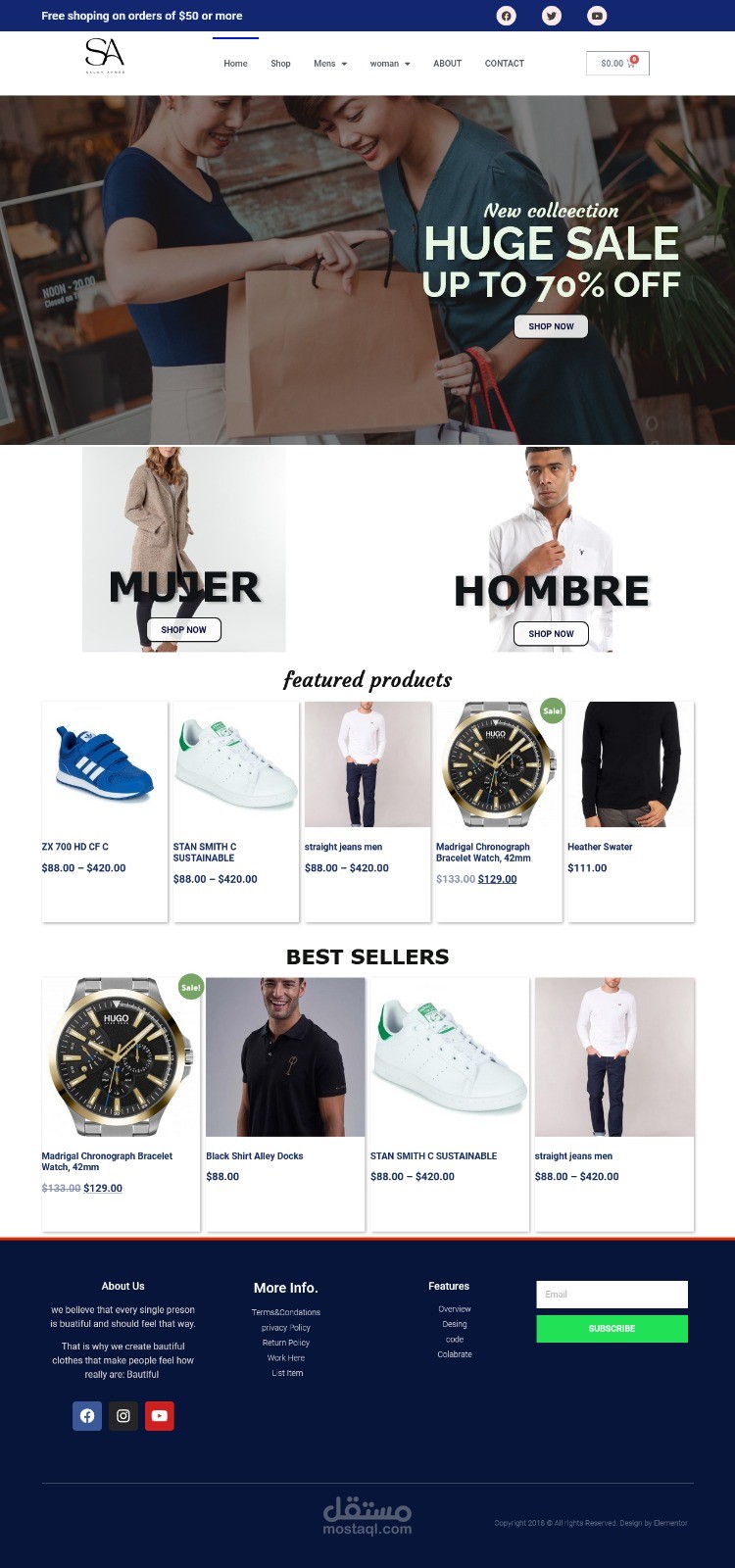Open the shopping cart showing $0.00
This screenshot has width=735, height=1568.
(617, 63)
